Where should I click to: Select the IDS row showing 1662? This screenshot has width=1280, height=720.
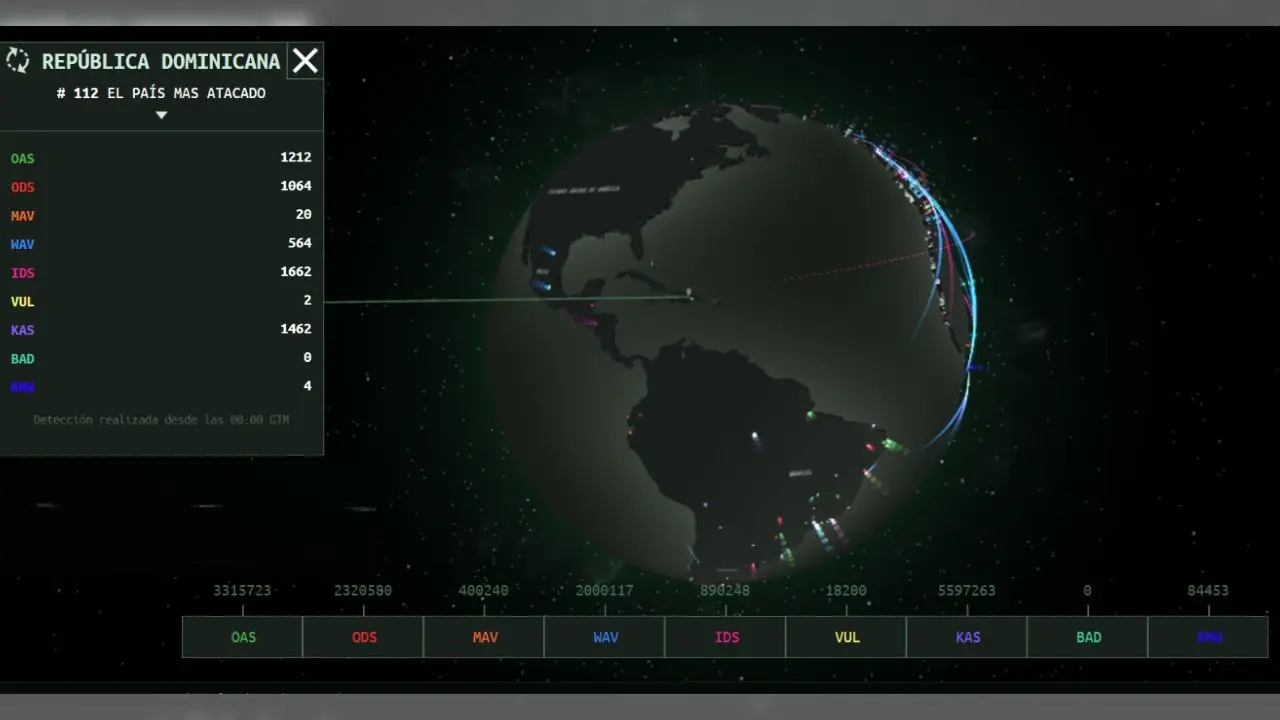[160, 272]
